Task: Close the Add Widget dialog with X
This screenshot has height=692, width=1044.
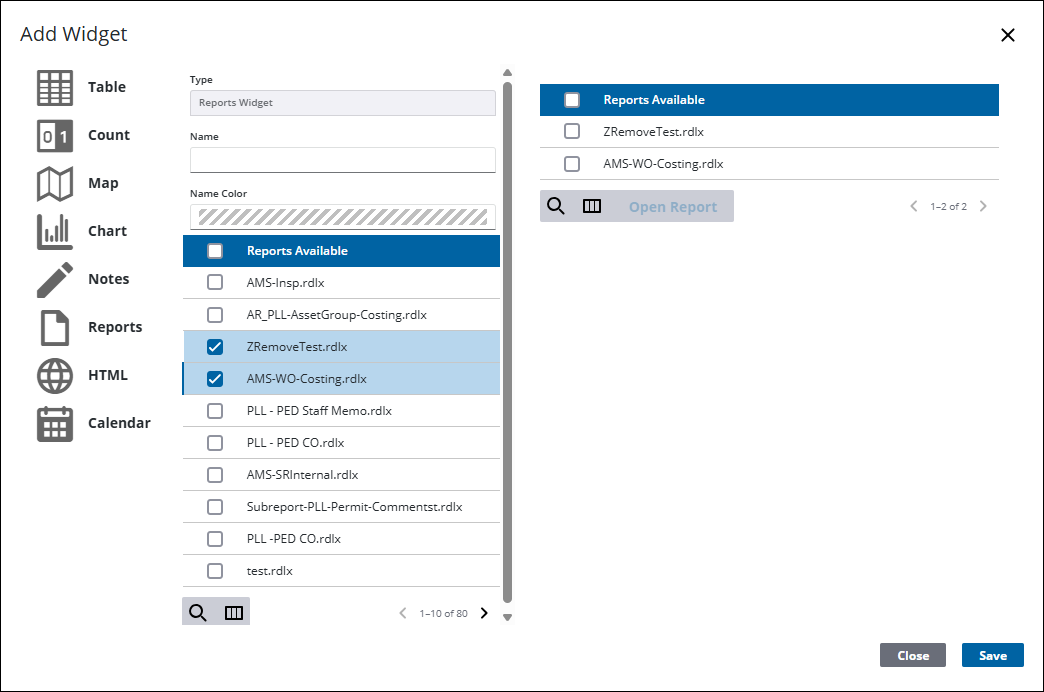Action: (1008, 35)
